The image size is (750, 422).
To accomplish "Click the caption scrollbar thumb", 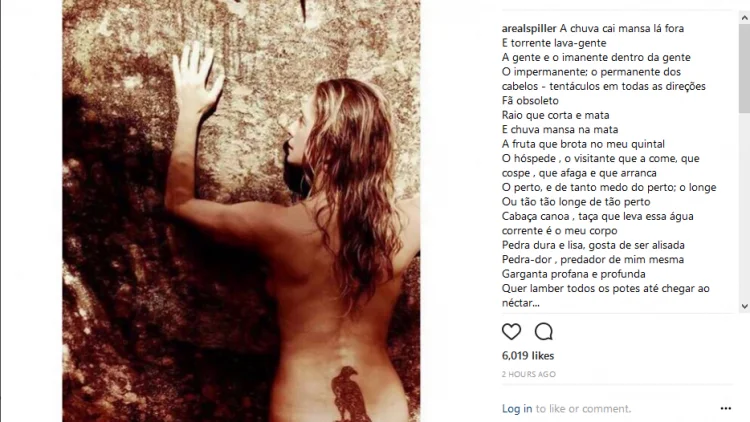I will click(744, 68).
